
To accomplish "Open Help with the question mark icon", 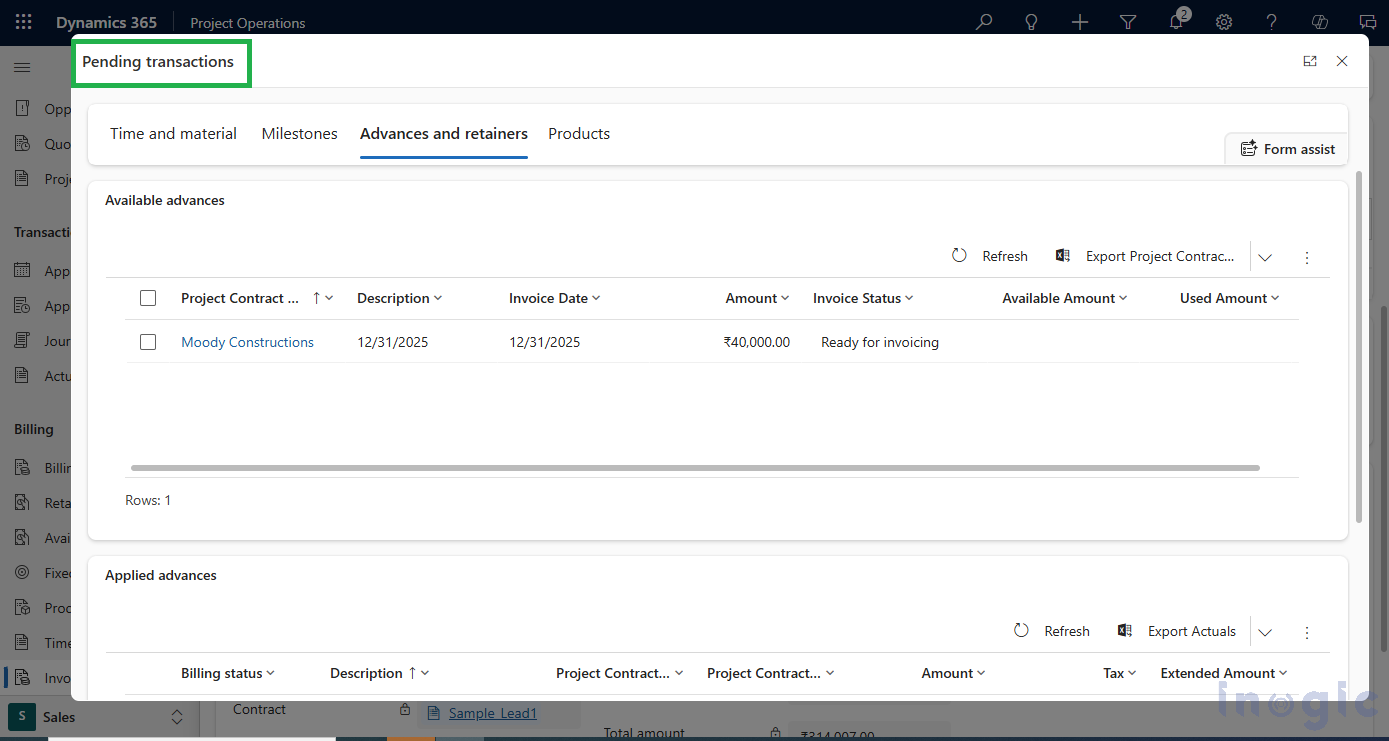I will pos(1272,22).
